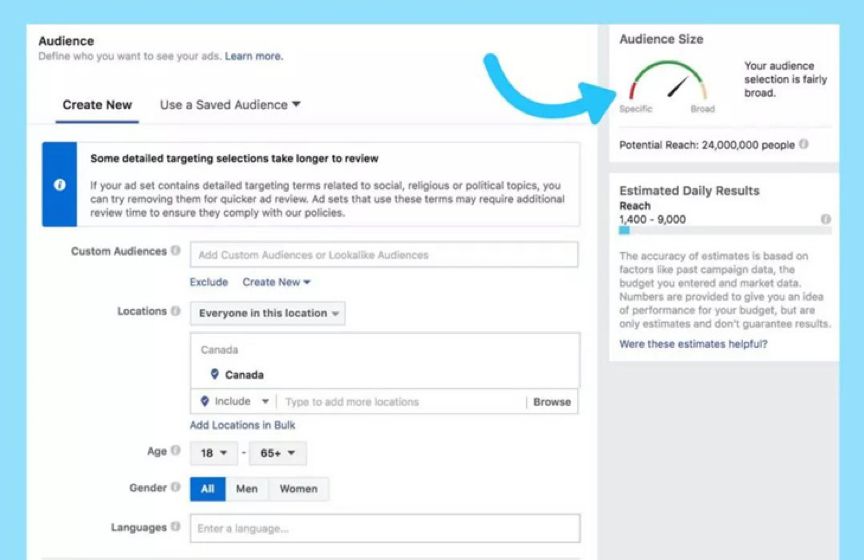Click info icon next to Locations label
Viewport: 864px width, 560px height.
click(x=175, y=311)
